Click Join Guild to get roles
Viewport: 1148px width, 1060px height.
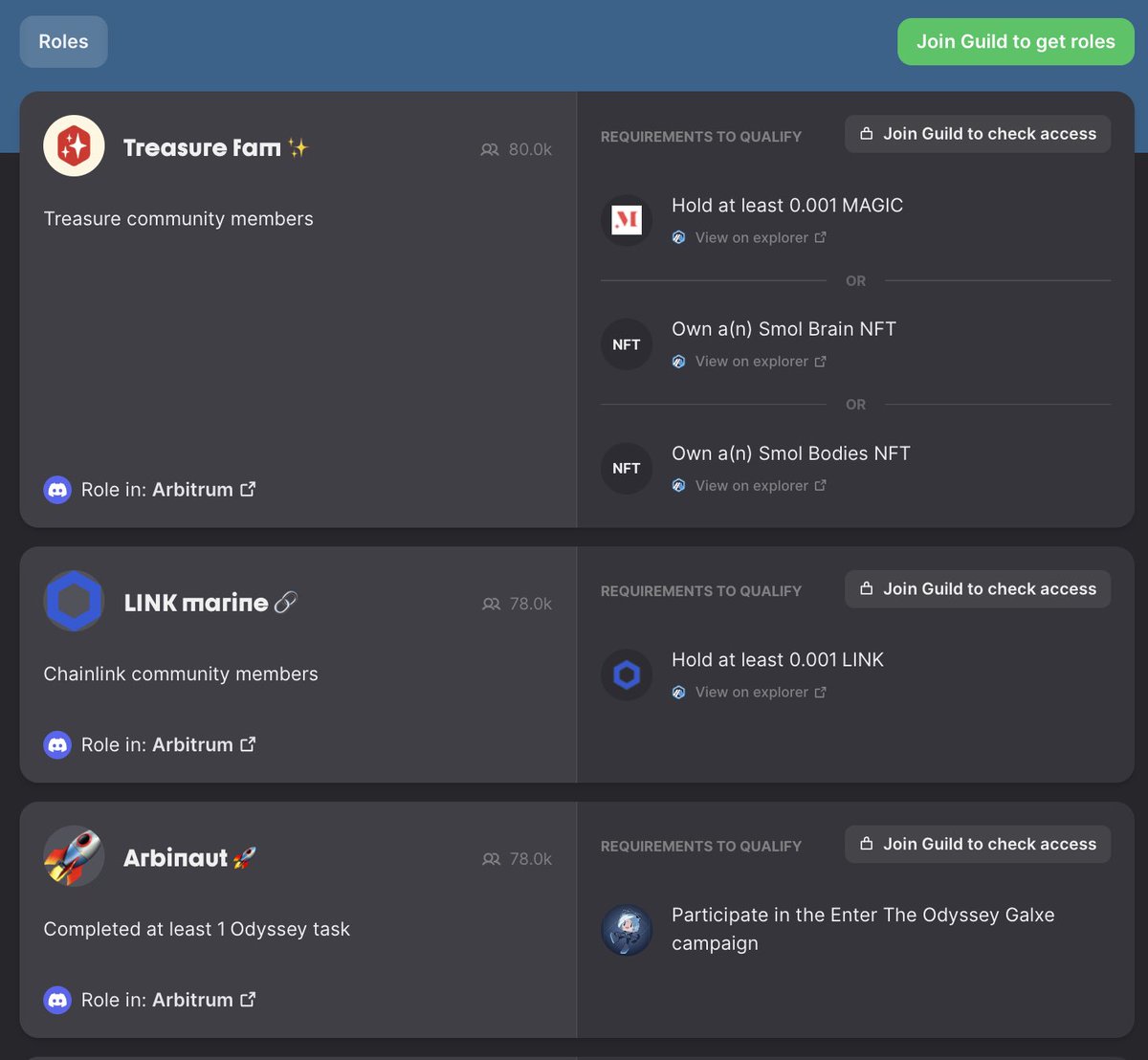click(x=1016, y=41)
